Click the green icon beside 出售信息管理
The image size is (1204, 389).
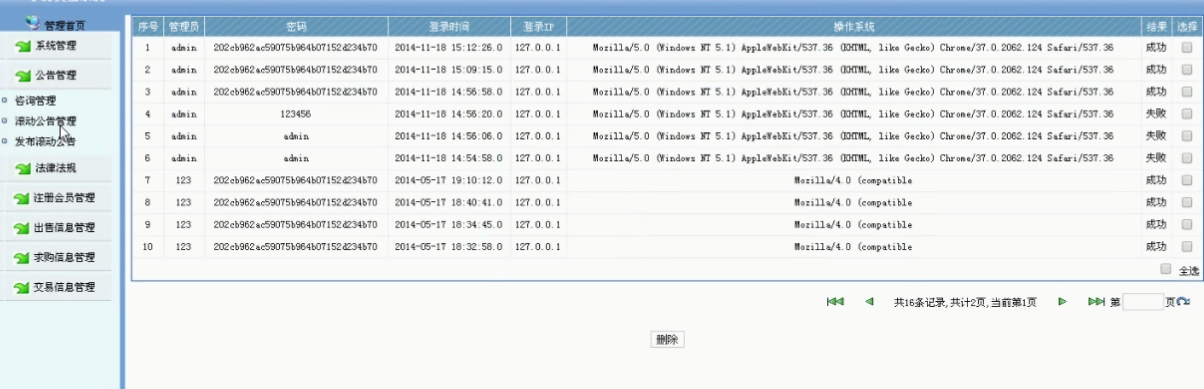[x=22, y=229]
